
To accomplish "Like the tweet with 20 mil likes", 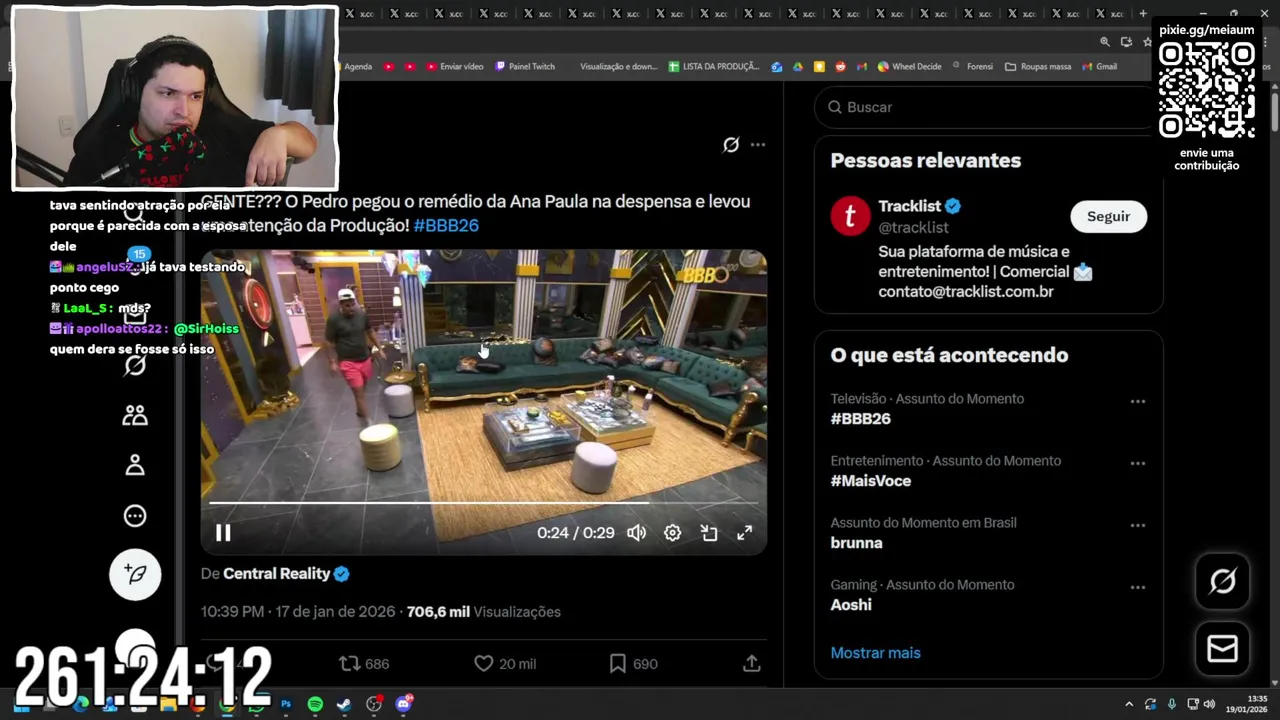I will tap(505, 664).
